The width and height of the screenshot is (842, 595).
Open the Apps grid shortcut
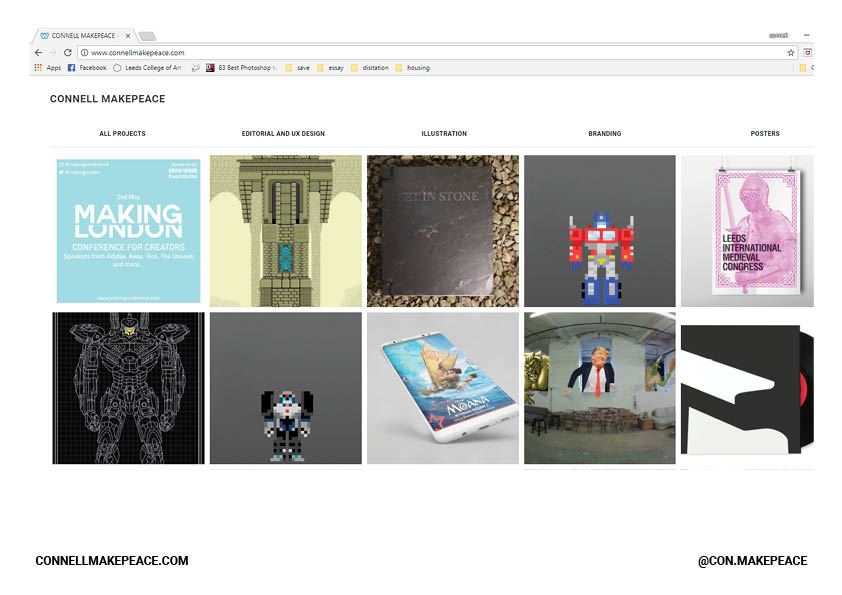coord(47,68)
